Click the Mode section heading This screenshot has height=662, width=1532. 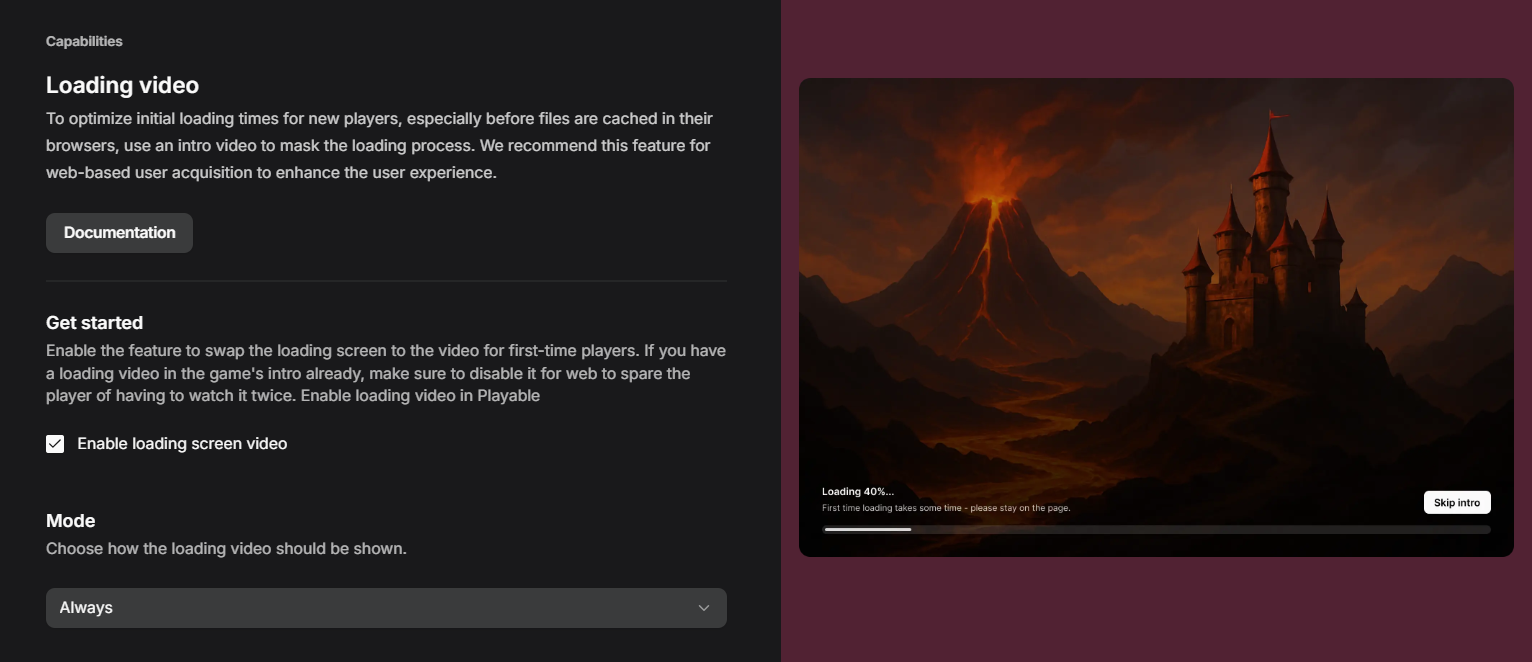click(x=71, y=521)
